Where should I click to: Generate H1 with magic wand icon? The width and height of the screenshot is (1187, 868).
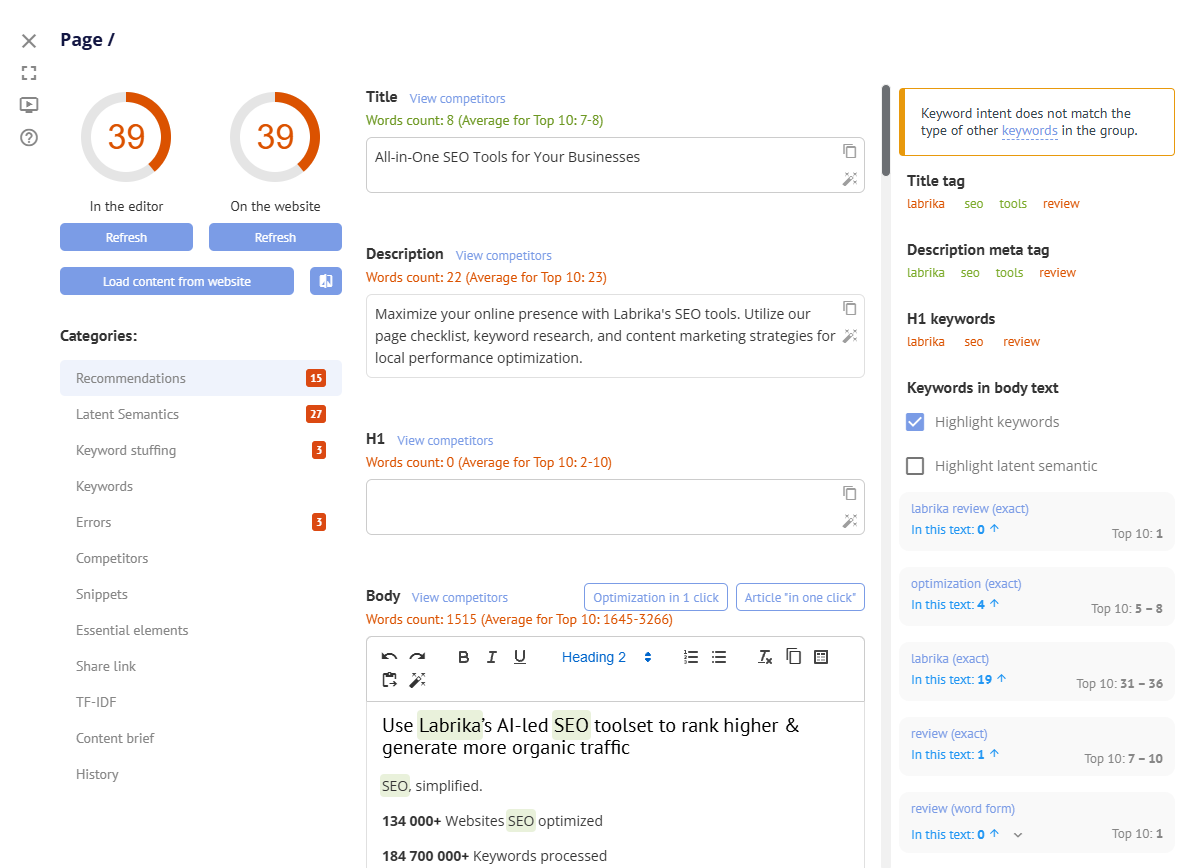(849, 521)
